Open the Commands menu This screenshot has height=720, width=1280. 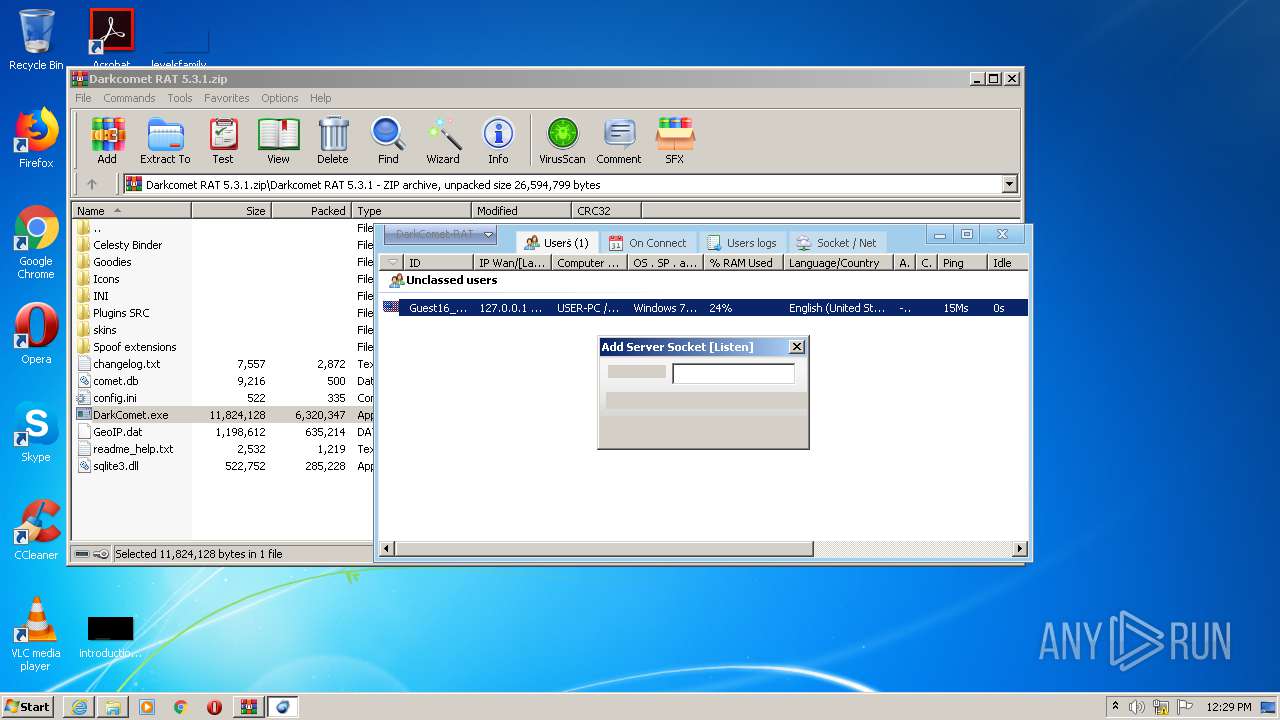tap(129, 98)
